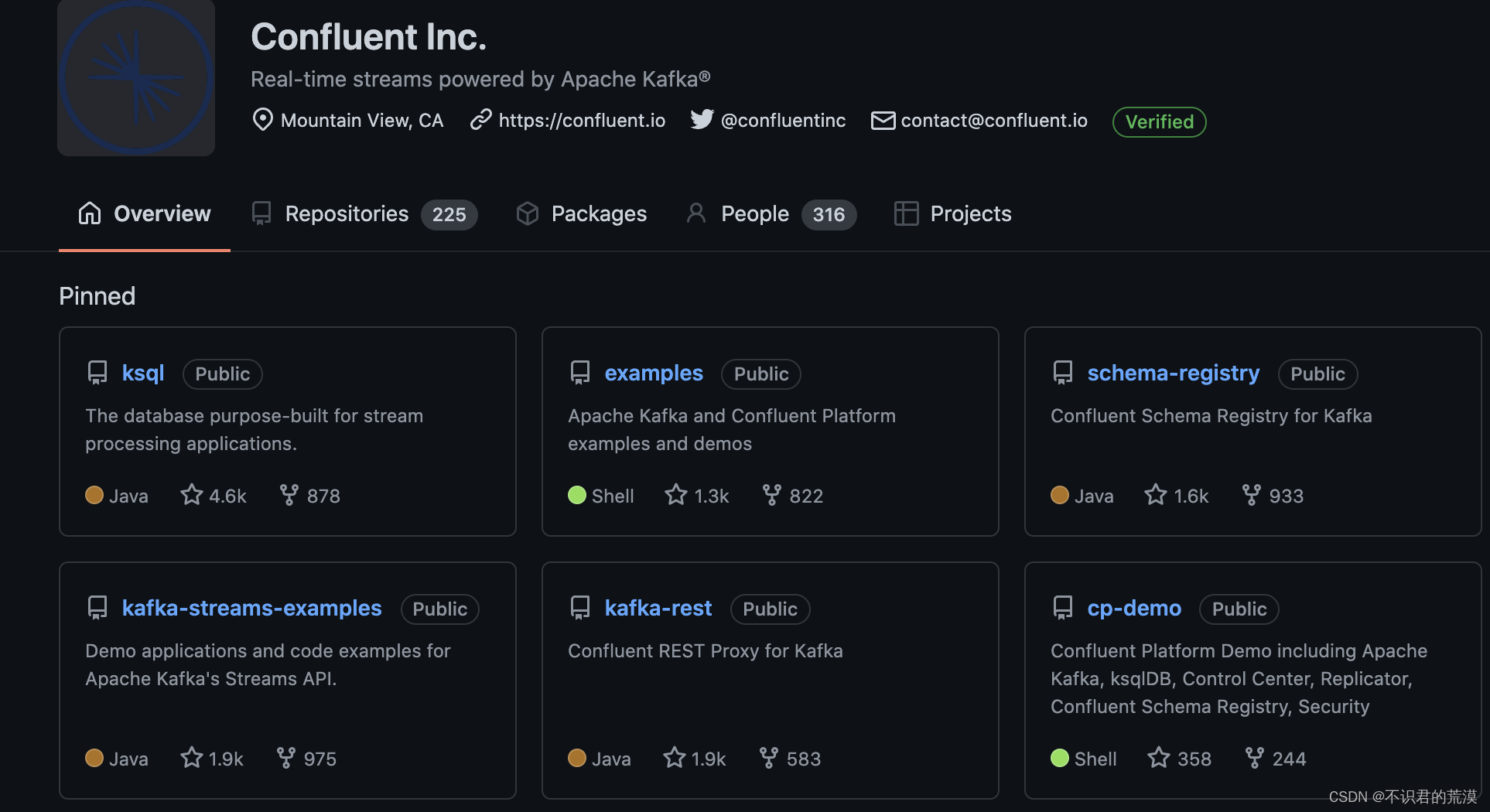Click the repo icon next to ksql
The height and width of the screenshot is (812, 1490).
click(97, 374)
